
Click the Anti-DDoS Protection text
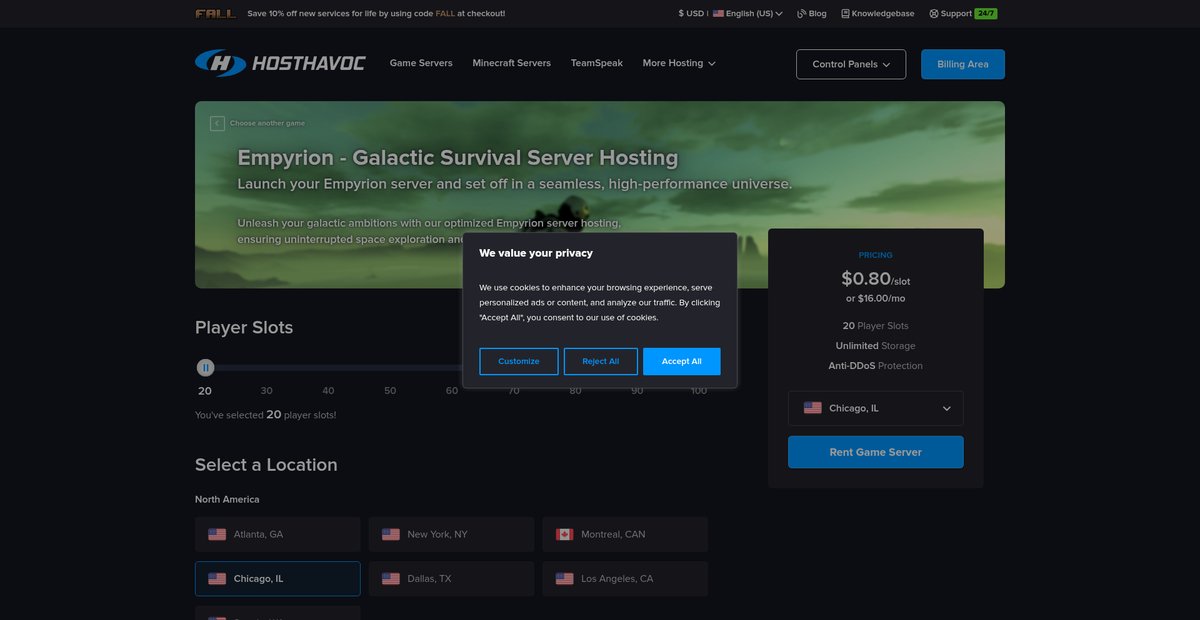click(x=876, y=366)
